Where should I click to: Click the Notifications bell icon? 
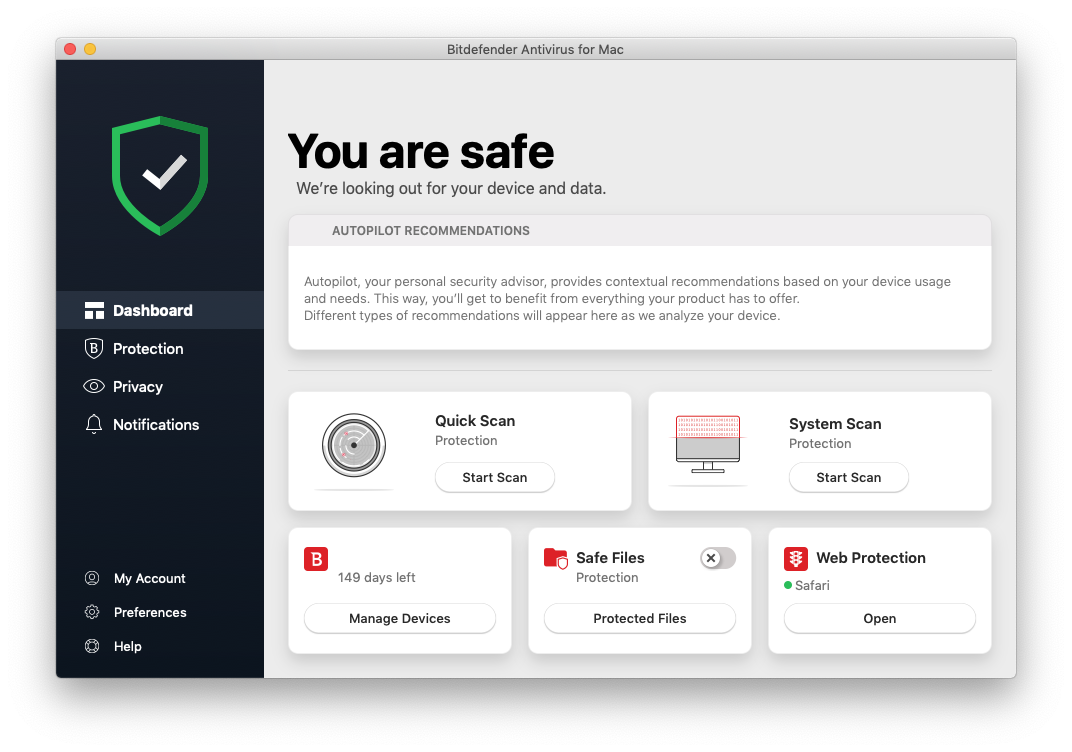tap(94, 425)
